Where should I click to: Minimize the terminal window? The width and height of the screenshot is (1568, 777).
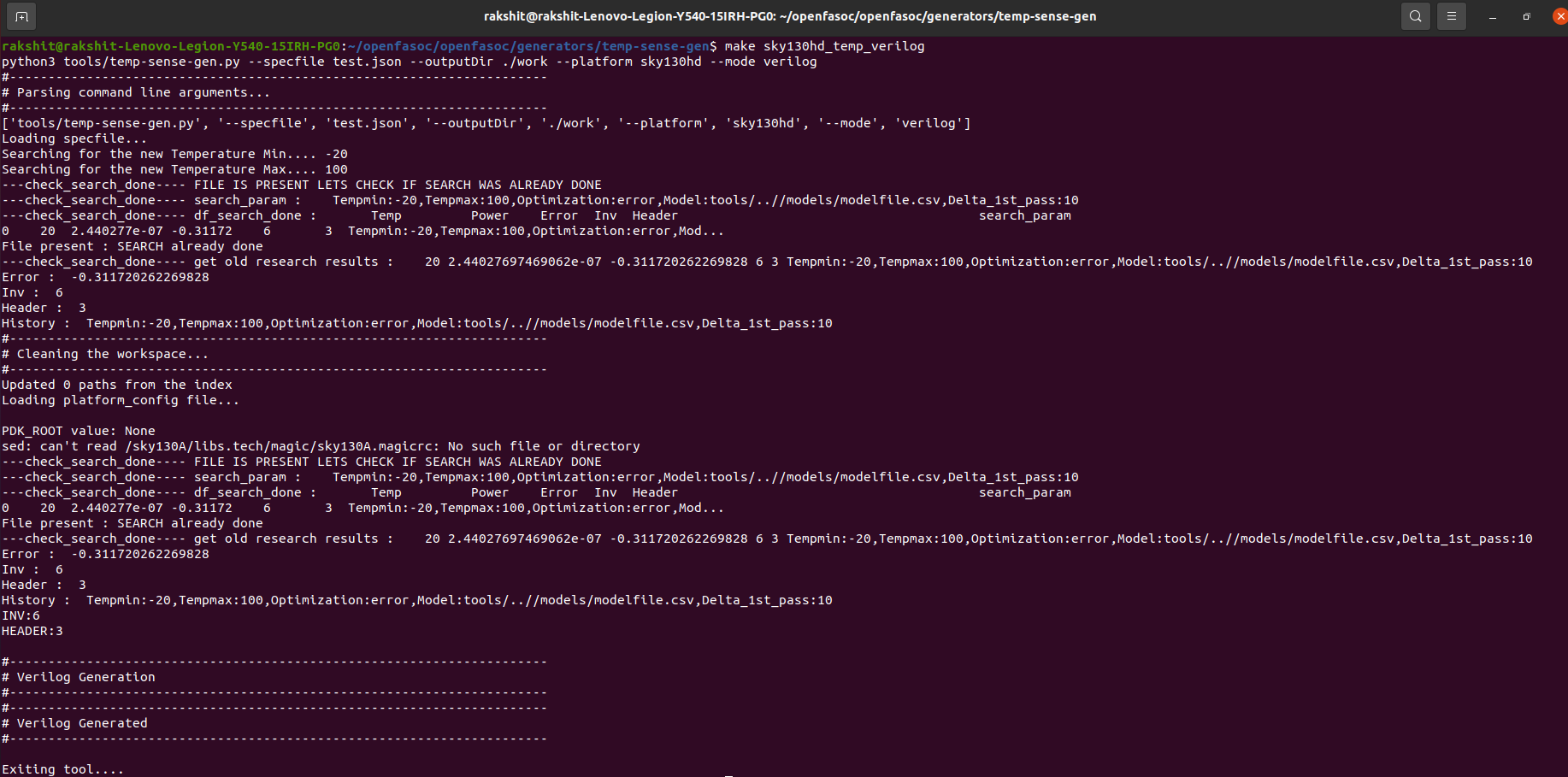(1491, 15)
